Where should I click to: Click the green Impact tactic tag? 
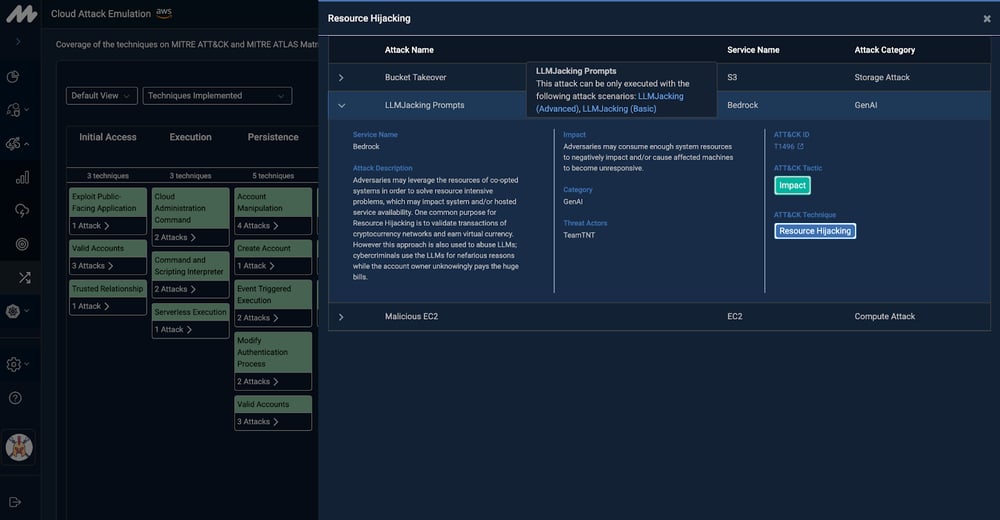tap(792, 186)
